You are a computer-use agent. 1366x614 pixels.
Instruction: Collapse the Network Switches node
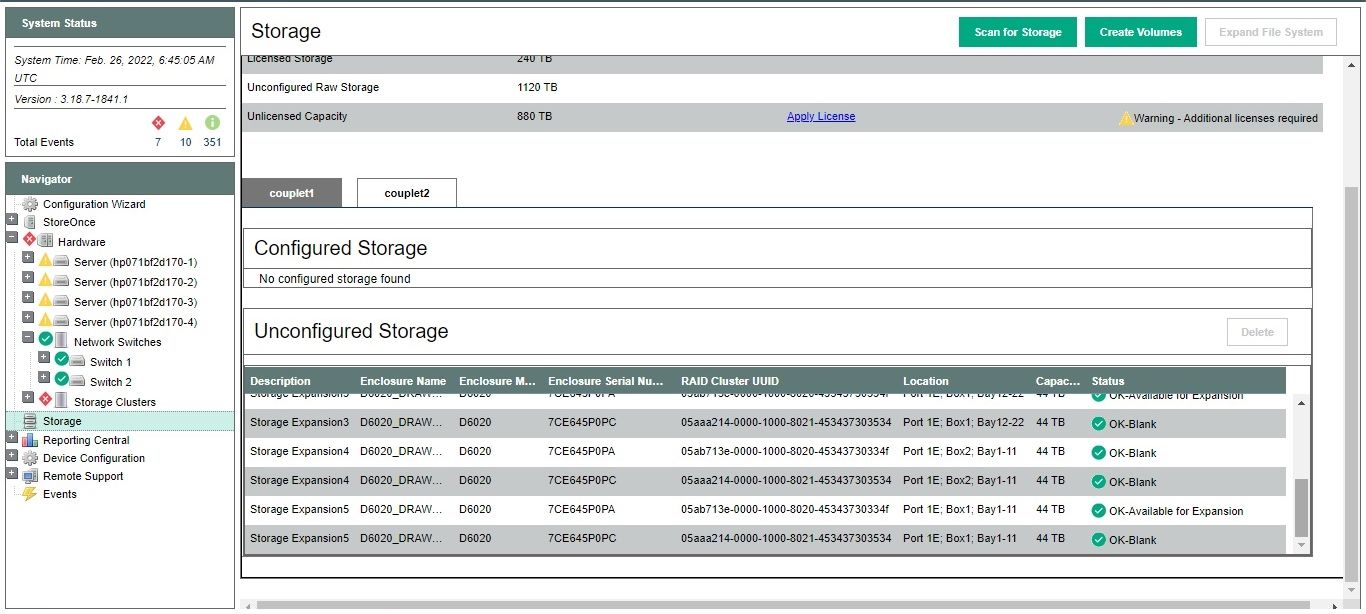28,338
